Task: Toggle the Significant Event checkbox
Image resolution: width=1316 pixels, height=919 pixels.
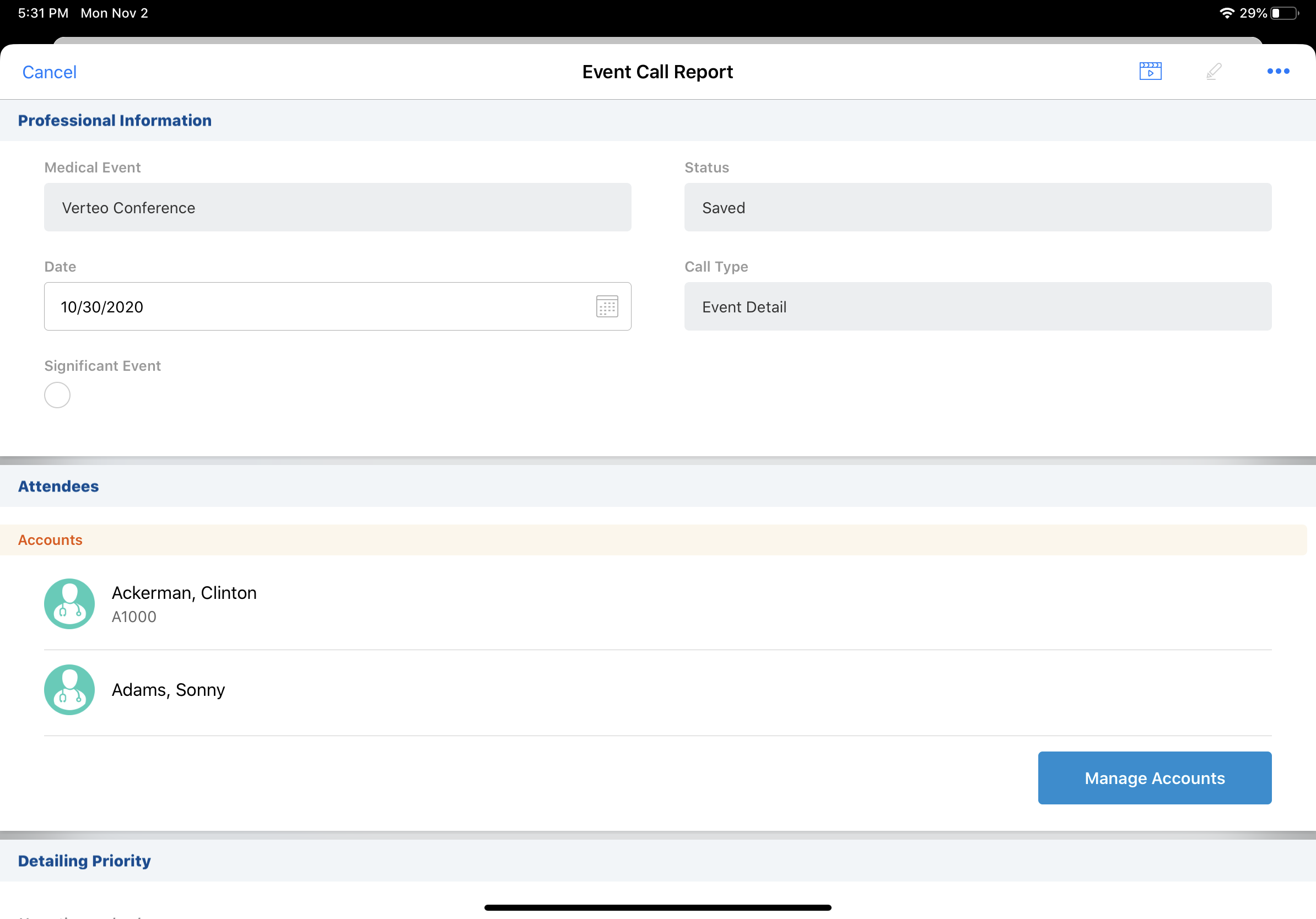Action: (57, 396)
